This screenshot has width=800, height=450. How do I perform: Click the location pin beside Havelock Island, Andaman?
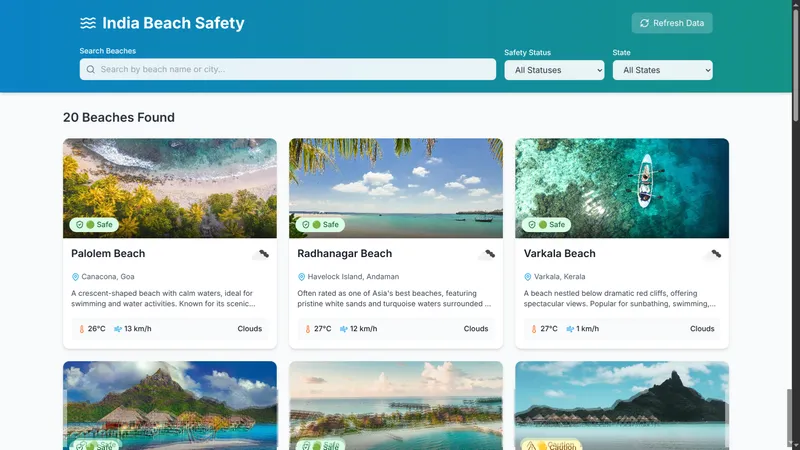(x=302, y=277)
